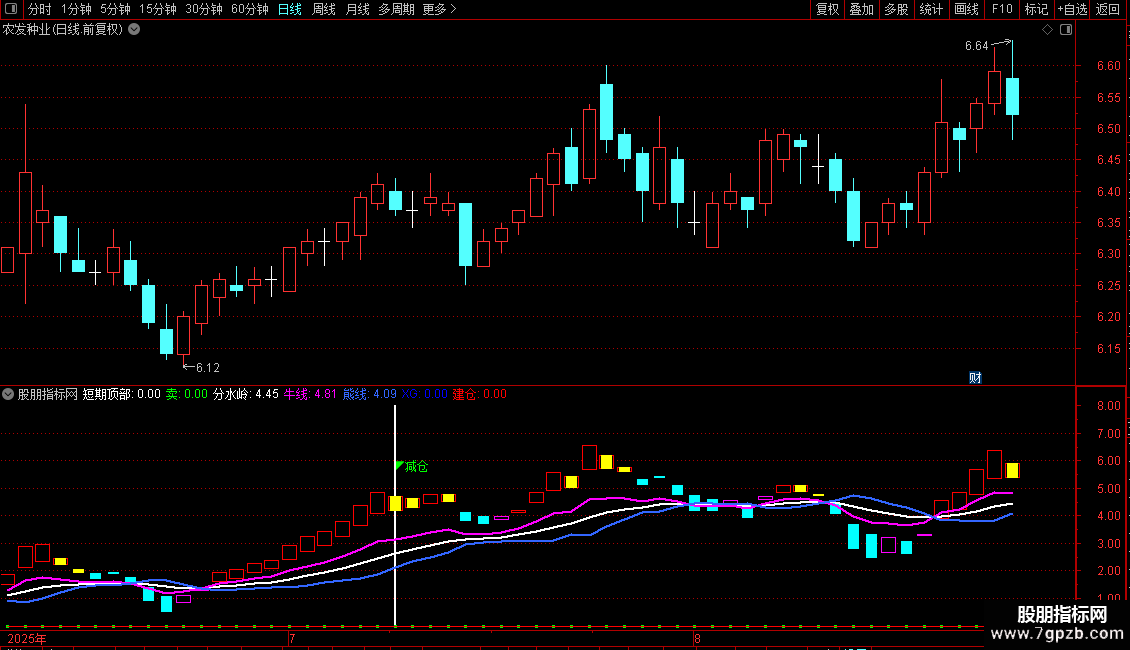
Task: Select the 60分钟 period tab
Action: tap(250, 9)
